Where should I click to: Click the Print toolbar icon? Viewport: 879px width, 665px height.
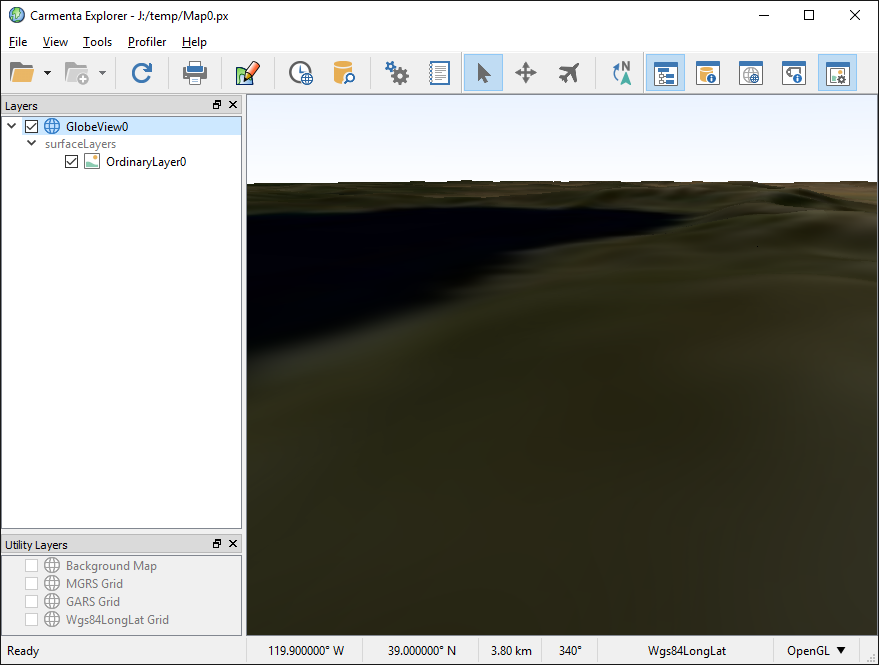click(x=194, y=73)
